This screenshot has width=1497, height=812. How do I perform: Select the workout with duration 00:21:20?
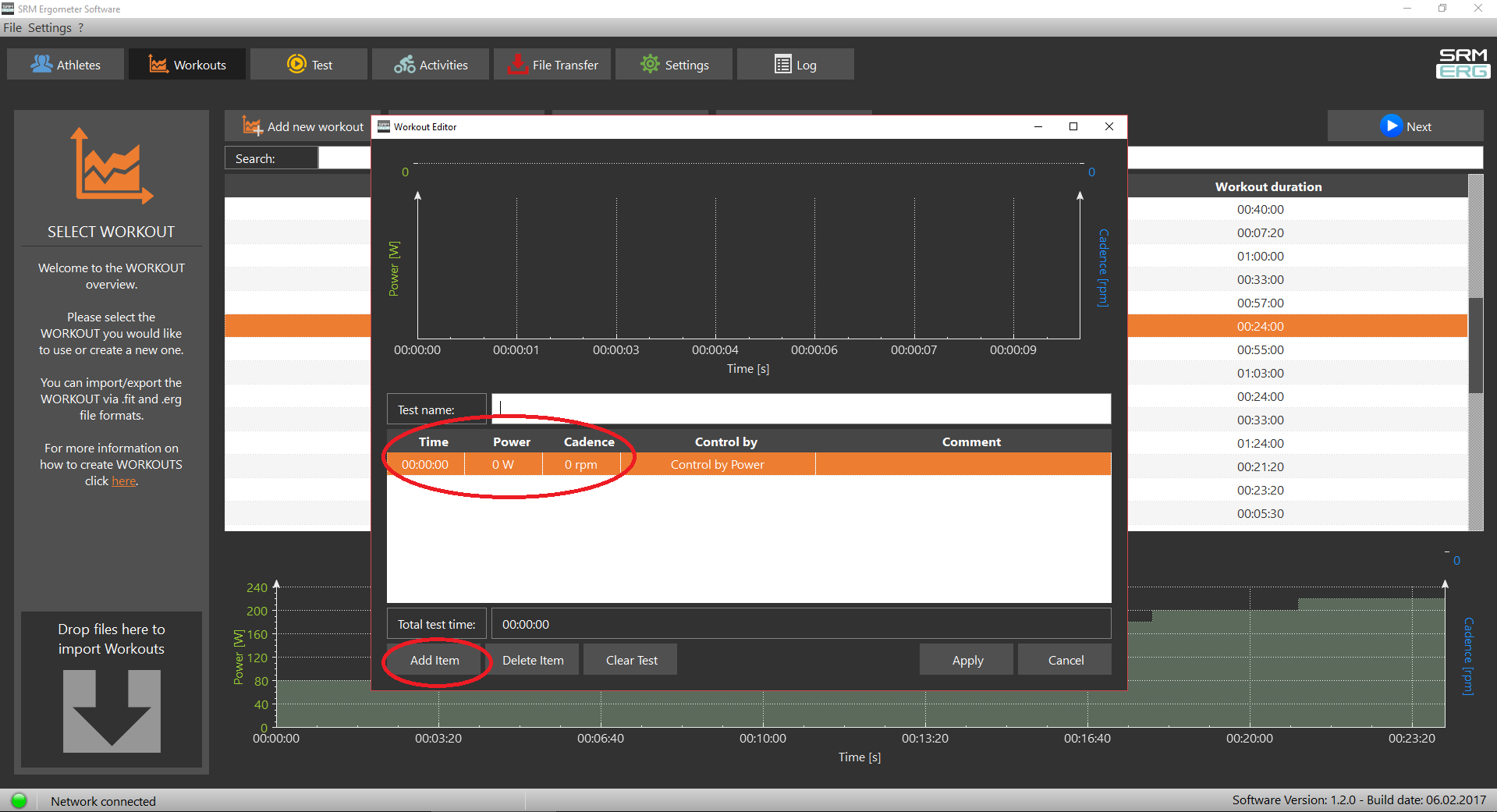[x=1261, y=466]
